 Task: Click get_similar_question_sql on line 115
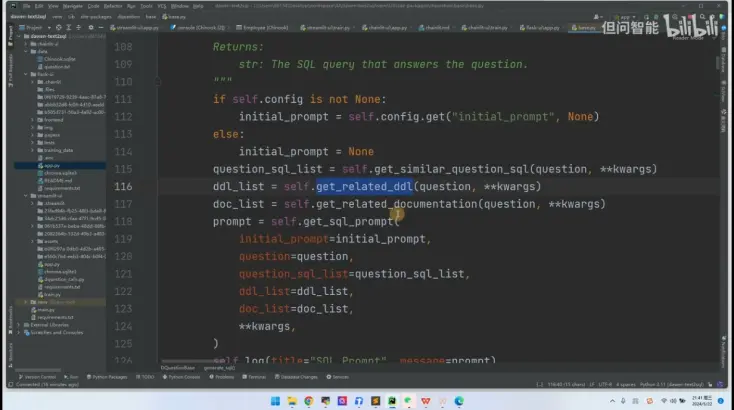pos(452,169)
